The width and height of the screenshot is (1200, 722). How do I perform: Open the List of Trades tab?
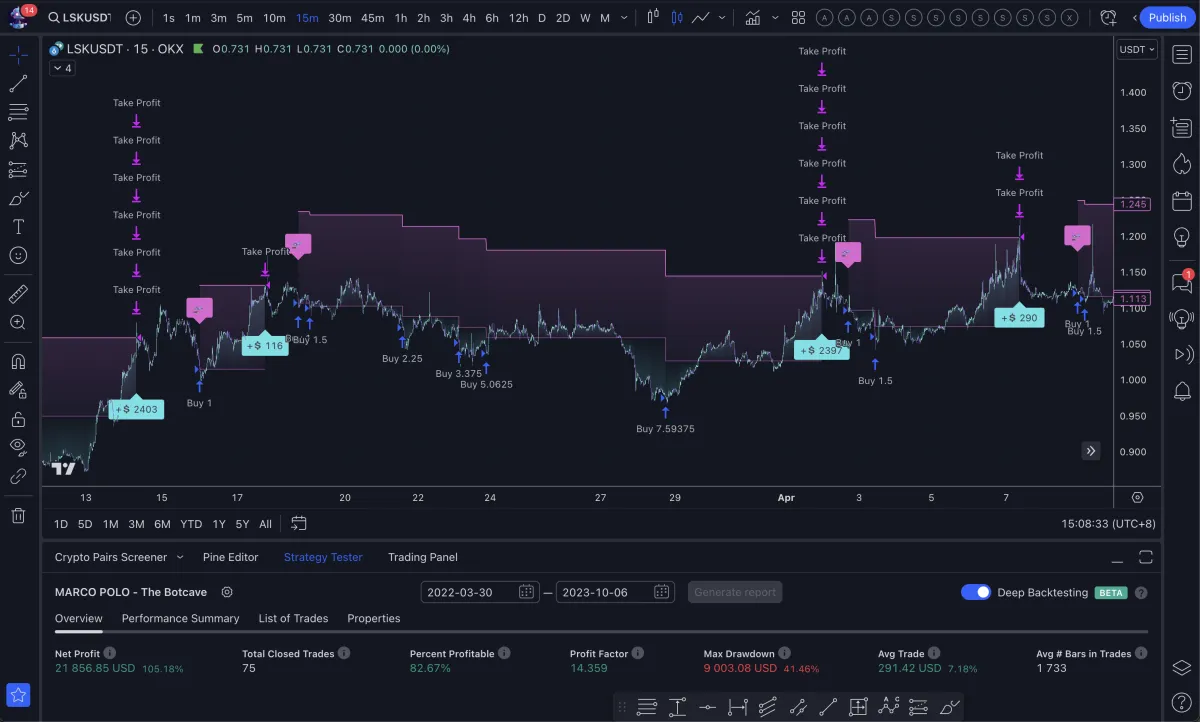[x=293, y=618]
